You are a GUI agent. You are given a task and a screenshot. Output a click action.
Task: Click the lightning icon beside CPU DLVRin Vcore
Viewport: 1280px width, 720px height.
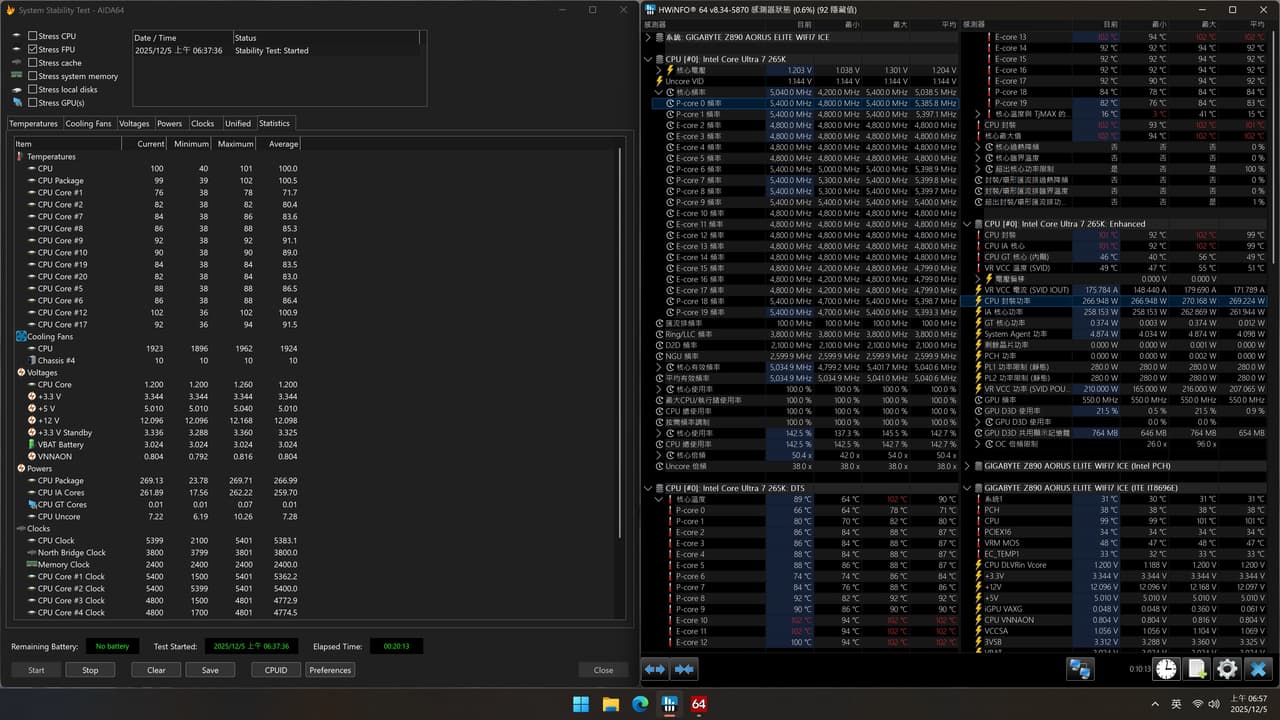977,565
